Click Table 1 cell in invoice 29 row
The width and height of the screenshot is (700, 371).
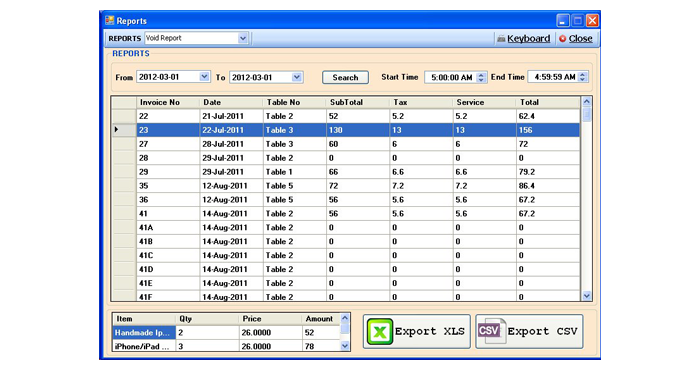pos(294,171)
